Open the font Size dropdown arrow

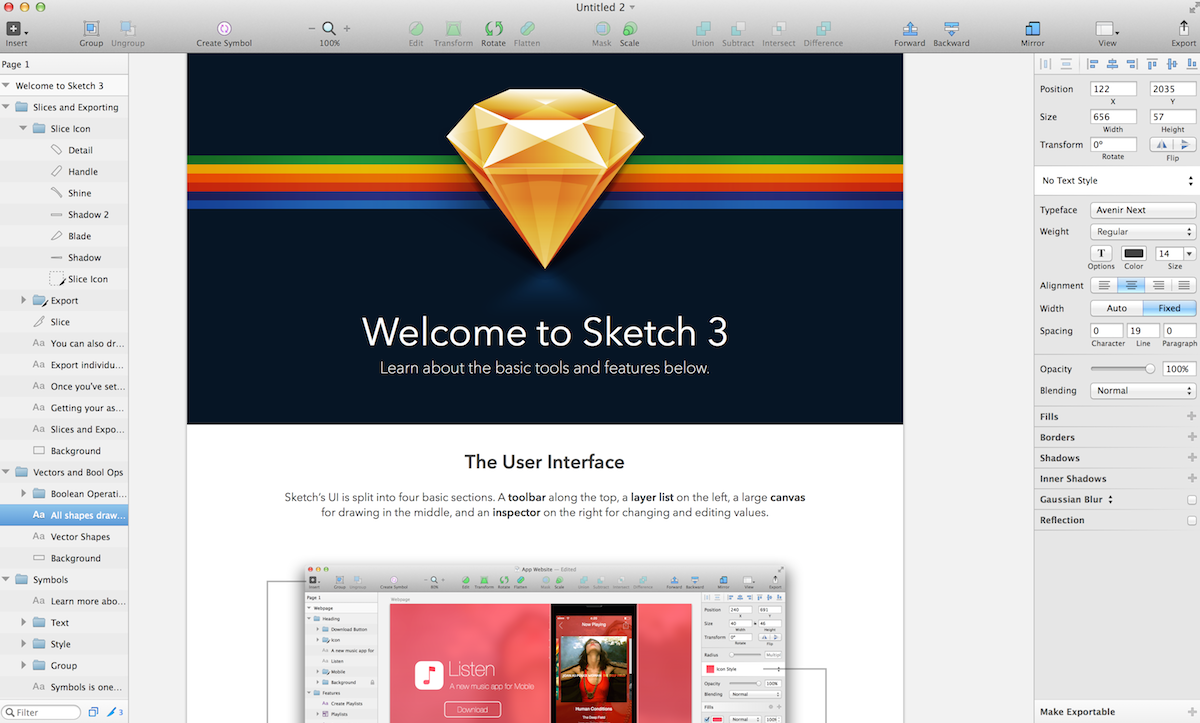(1189, 254)
